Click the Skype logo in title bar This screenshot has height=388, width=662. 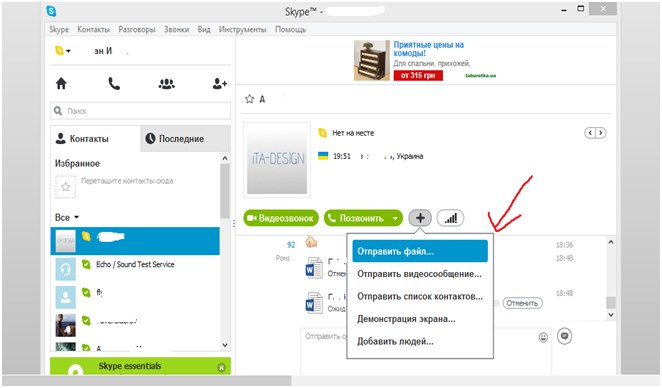tap(51, 11)
